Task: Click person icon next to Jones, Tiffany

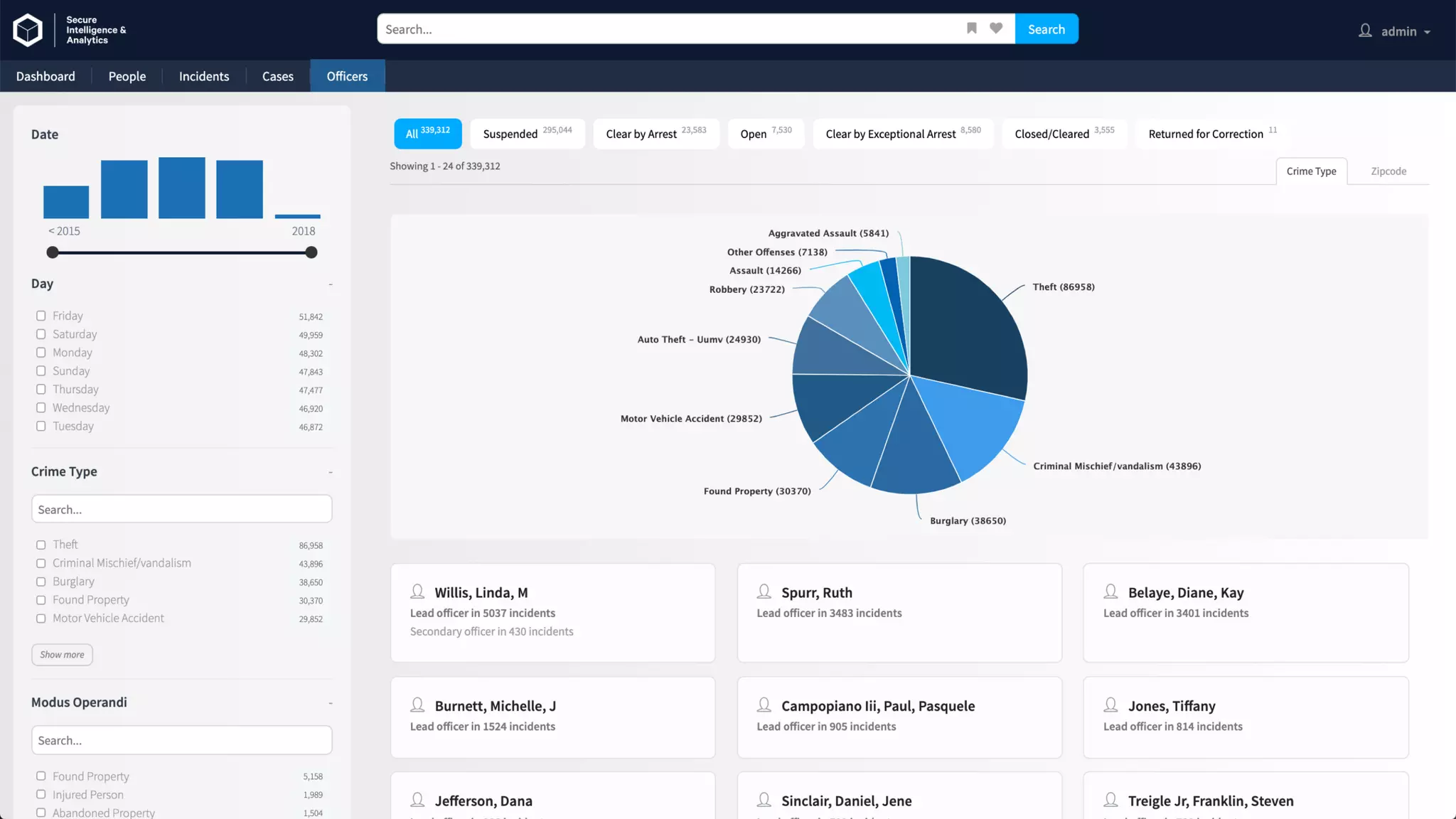Action: point(1110,705)
